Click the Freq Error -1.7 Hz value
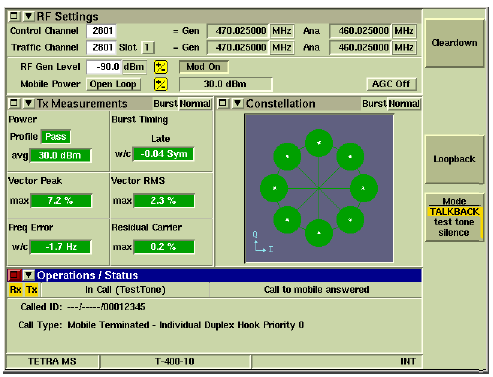The height and width of the screenshot is (377, 493). (x=60, y=247)
